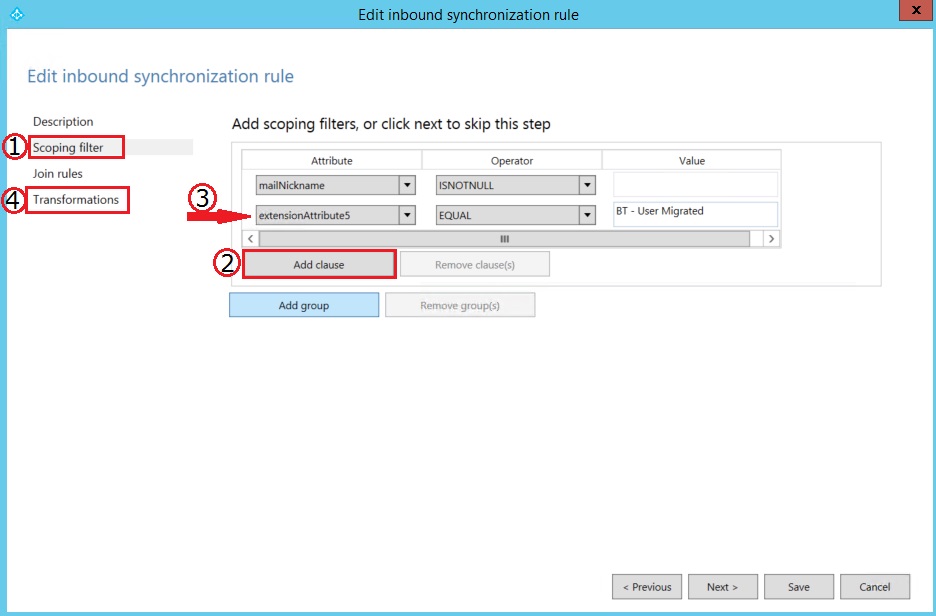Go back with the Previous button

point(647,587)
